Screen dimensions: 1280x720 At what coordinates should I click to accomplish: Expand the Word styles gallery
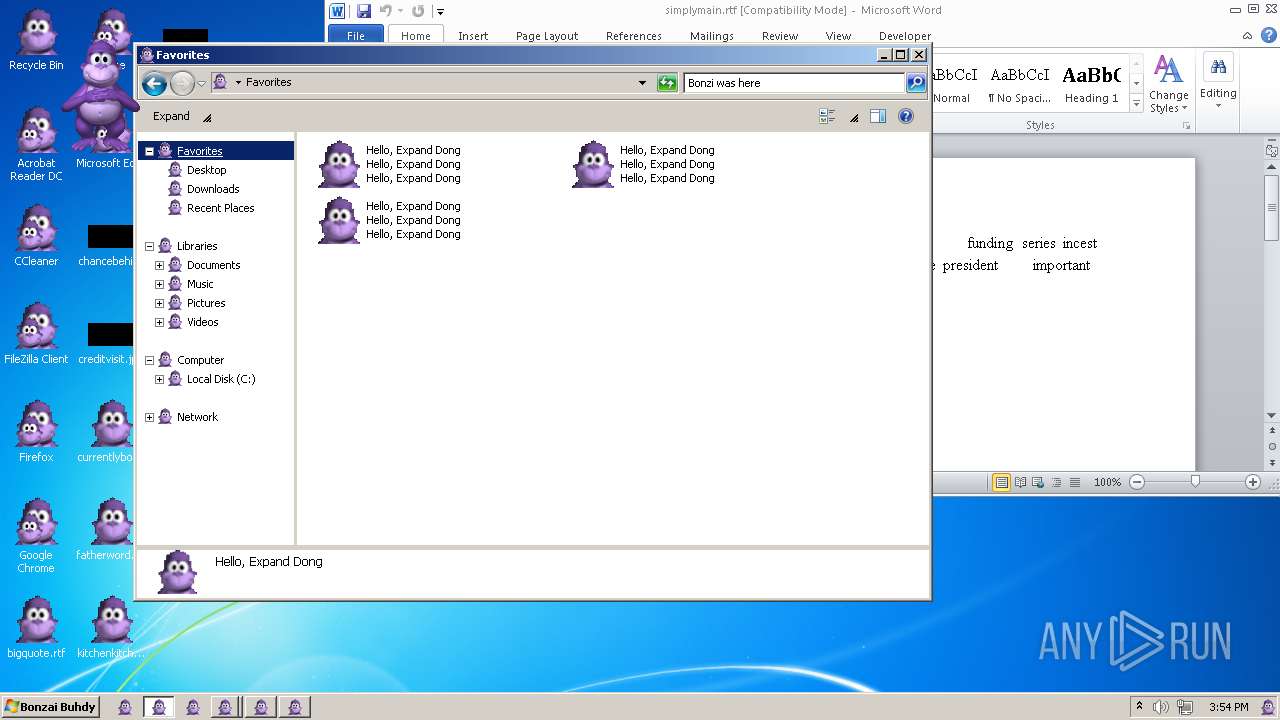tap(1137, 104)
